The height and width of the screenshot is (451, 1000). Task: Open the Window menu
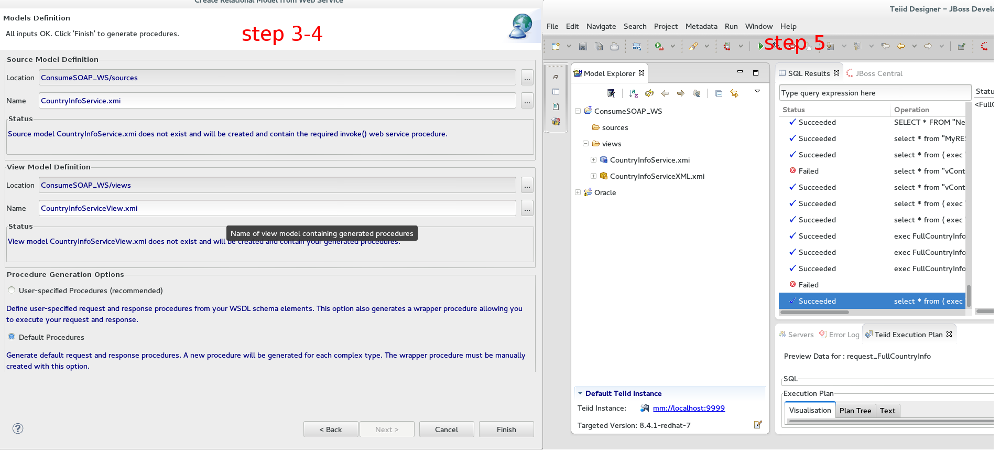pyautogui.click(x=759, y=26)
